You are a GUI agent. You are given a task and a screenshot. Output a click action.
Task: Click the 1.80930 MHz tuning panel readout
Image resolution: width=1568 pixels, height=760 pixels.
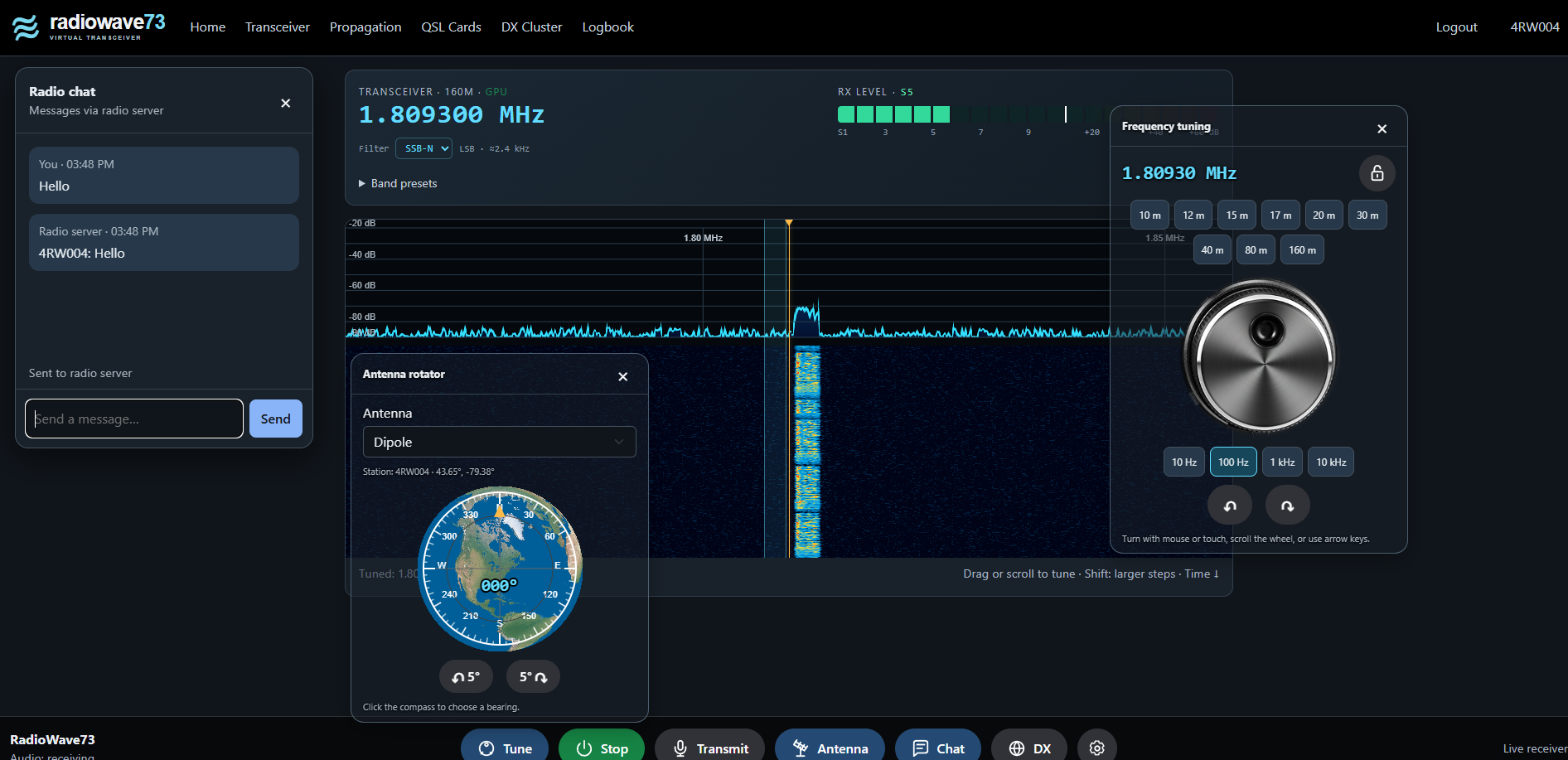1178,173
